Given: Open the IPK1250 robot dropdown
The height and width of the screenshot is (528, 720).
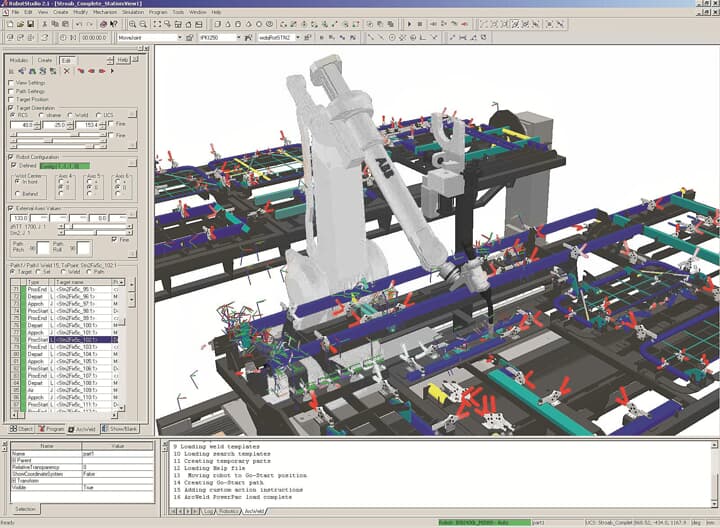Looking at the screenshot, I should point(237,37).
